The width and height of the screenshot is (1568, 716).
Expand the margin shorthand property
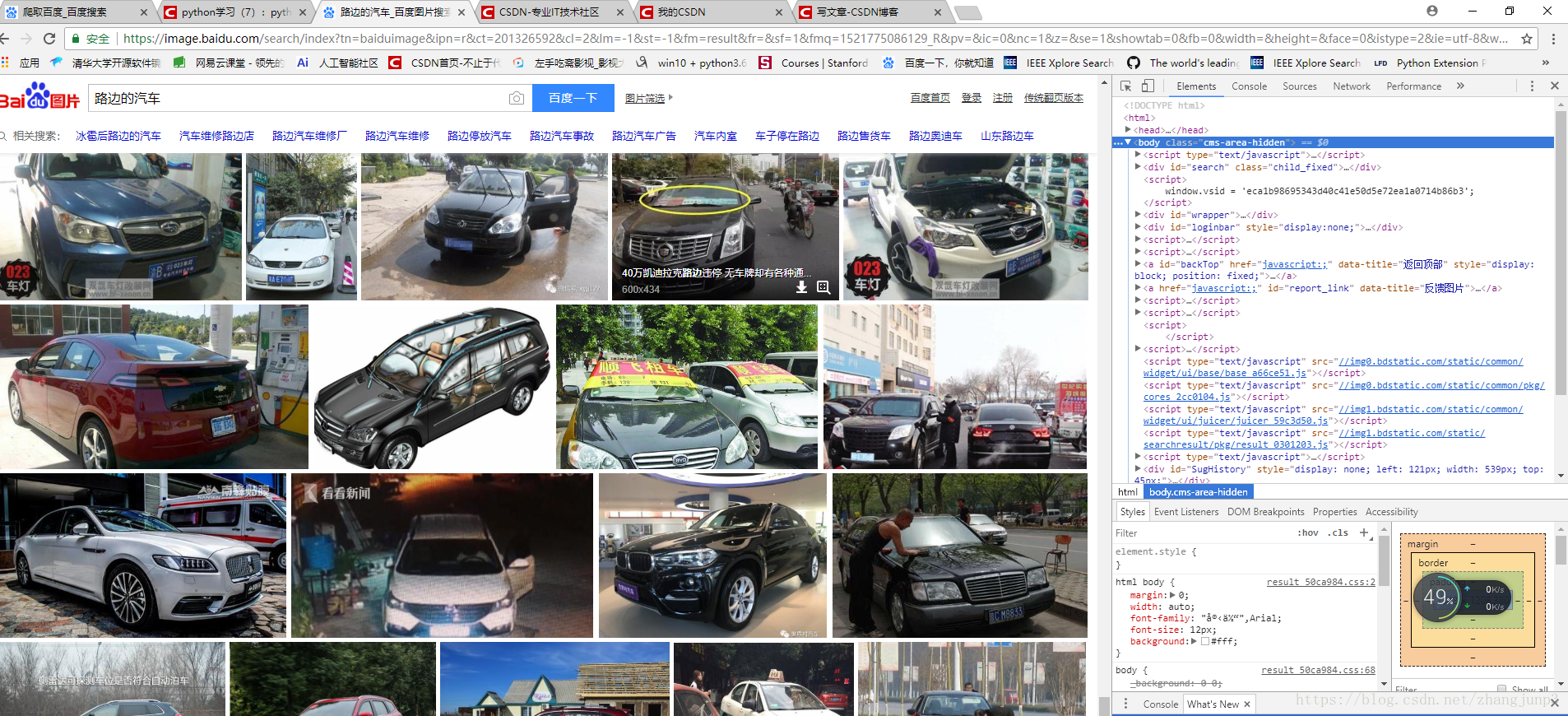1172,595
